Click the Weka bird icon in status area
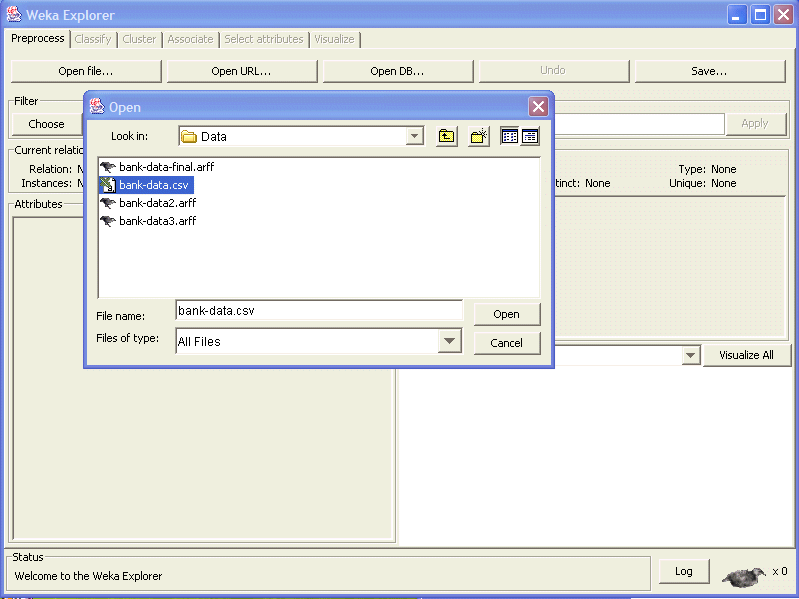Screen dimensions: 799x599 coord(743,574)
